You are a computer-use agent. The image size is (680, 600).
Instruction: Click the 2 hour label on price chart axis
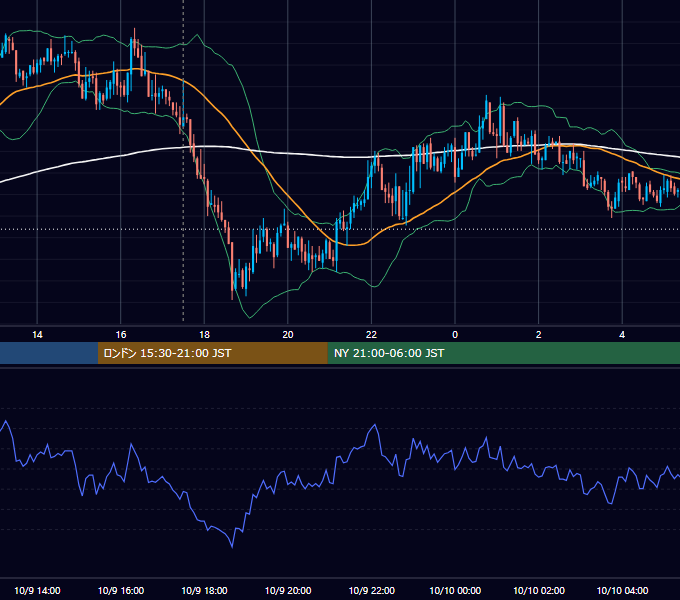(x=539, y=335)
